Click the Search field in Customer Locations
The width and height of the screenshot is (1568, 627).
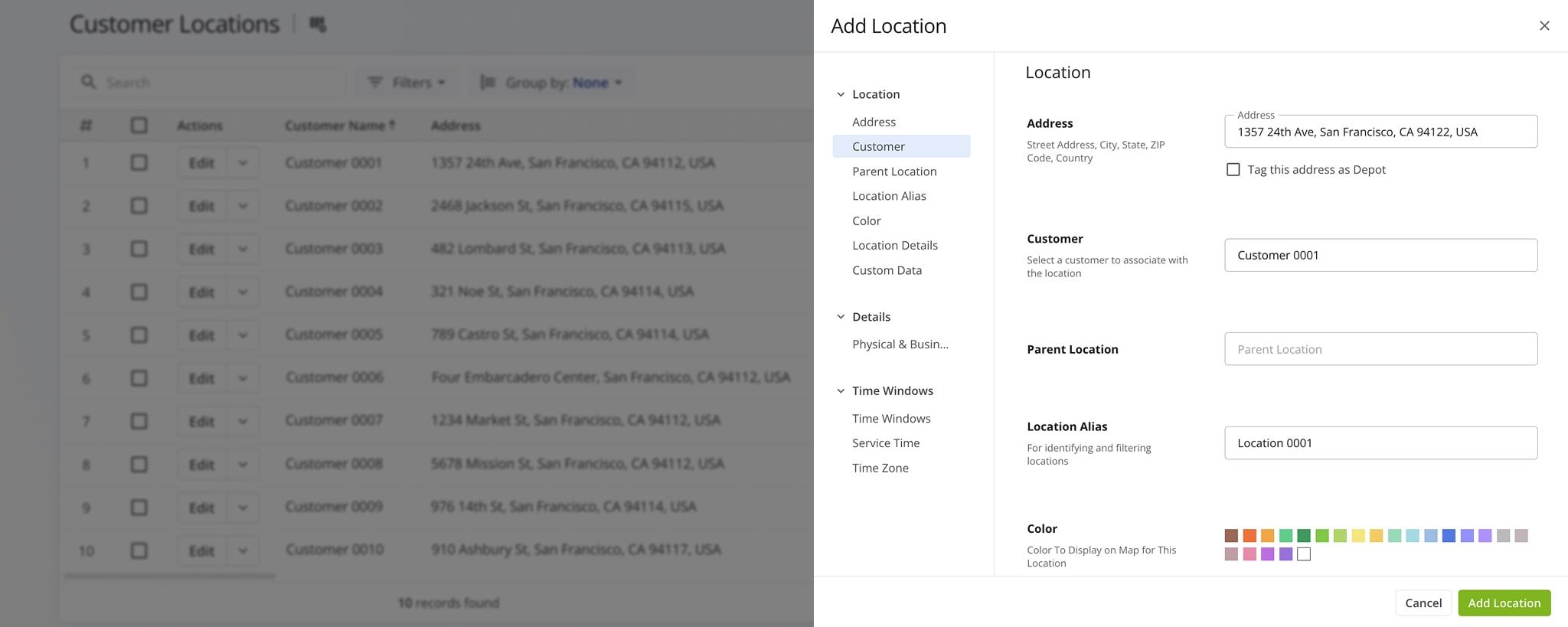pyautogui.click(x=208, y=82)
